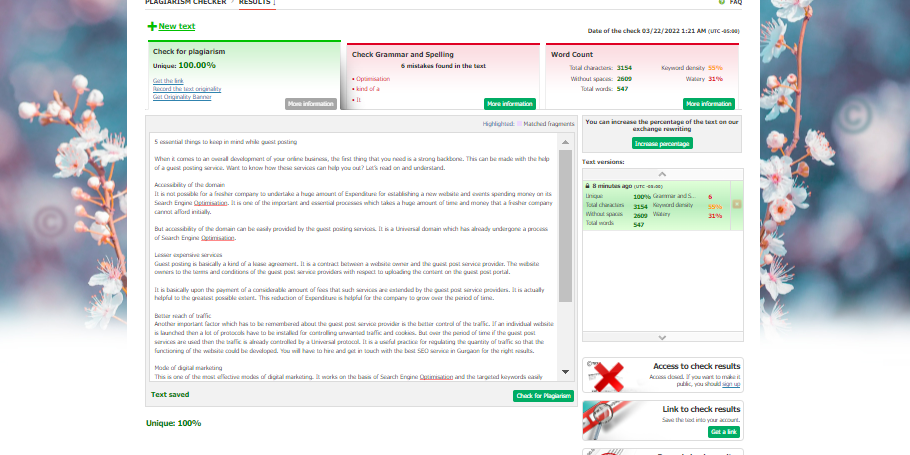
Task: Open the FAQ link
Action: pos(735,2)
